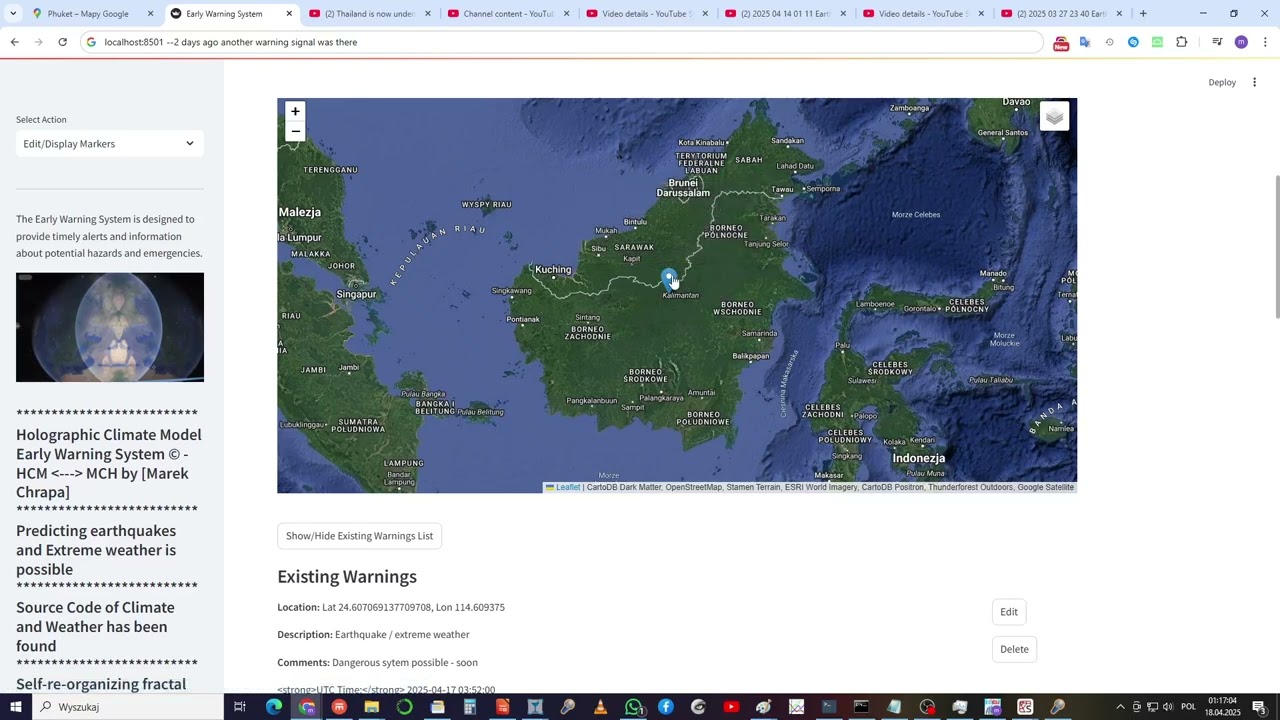This screenshot has height=720, width=1280.
Task: Show hidden system tray icons
Action: point(1120,707)
